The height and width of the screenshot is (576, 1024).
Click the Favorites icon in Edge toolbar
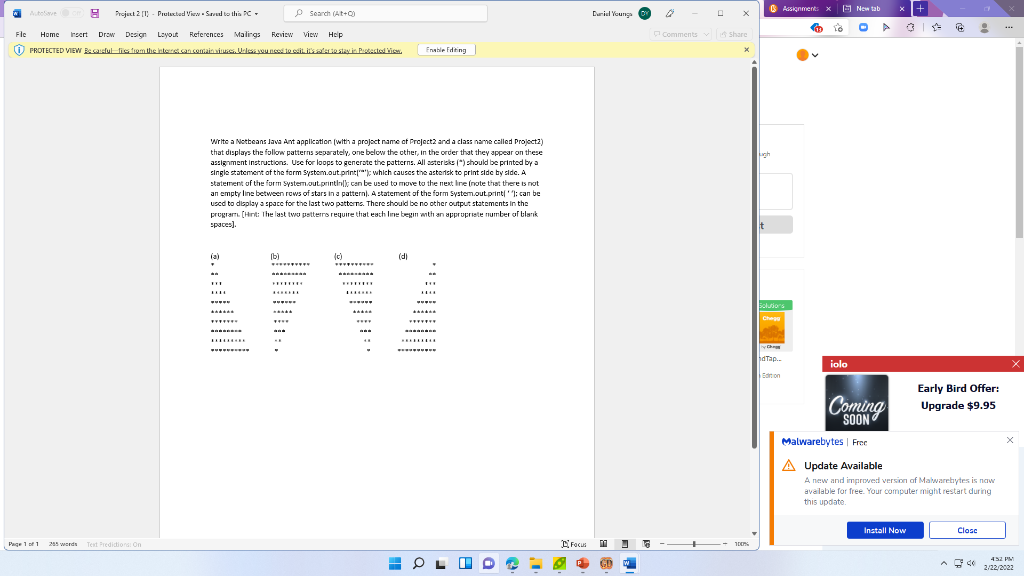[937, 27]
